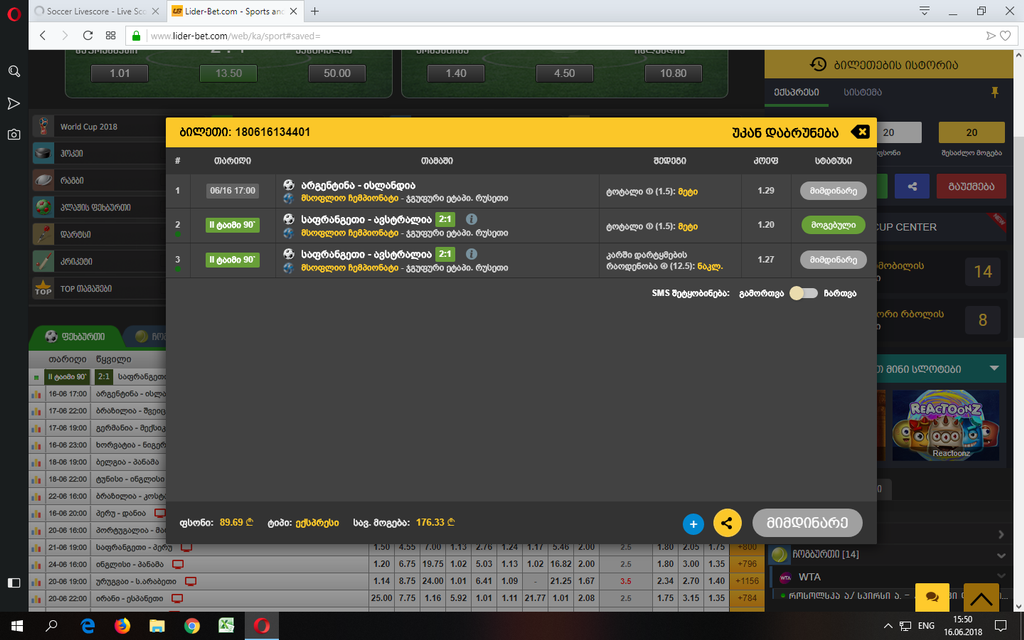Screen dimensions: 1024x640
Task: Show hidden tray icons with the chevron
Action: 888,626
